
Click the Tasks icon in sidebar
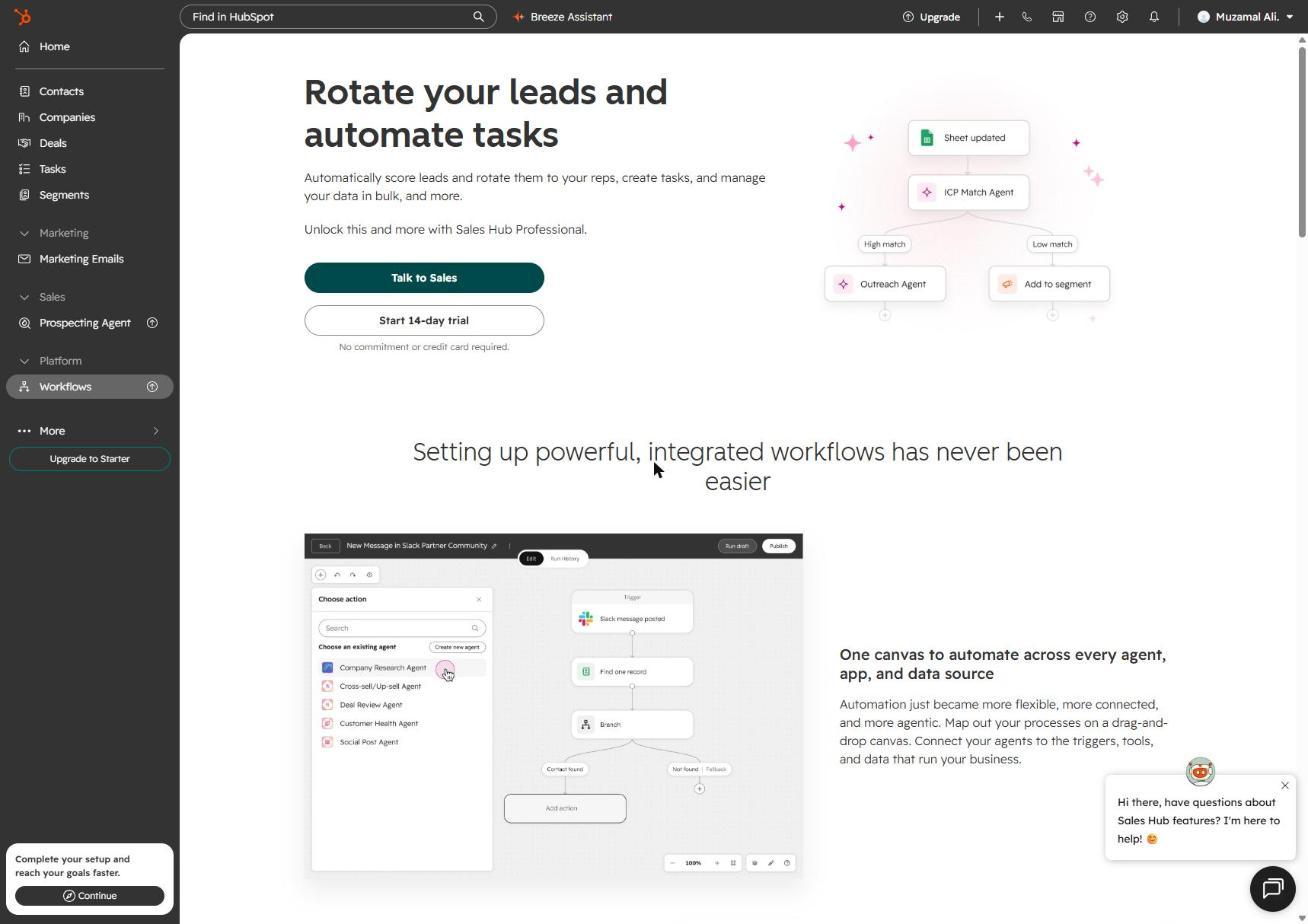[25, 169]
